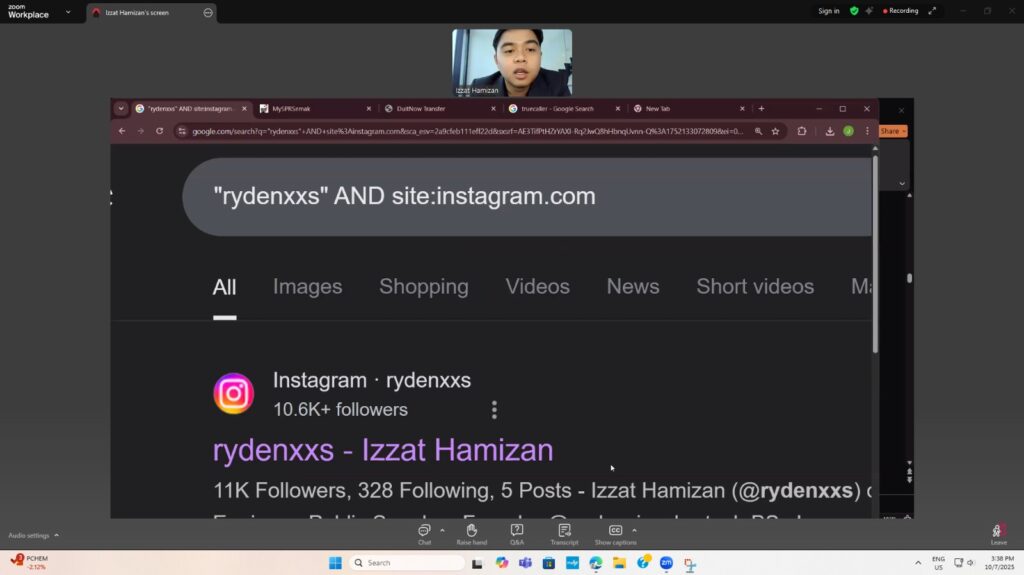1024x575 pixels.
Task: Close the New Tab tab
Action: pyautogui.click(x=742, y=108)
